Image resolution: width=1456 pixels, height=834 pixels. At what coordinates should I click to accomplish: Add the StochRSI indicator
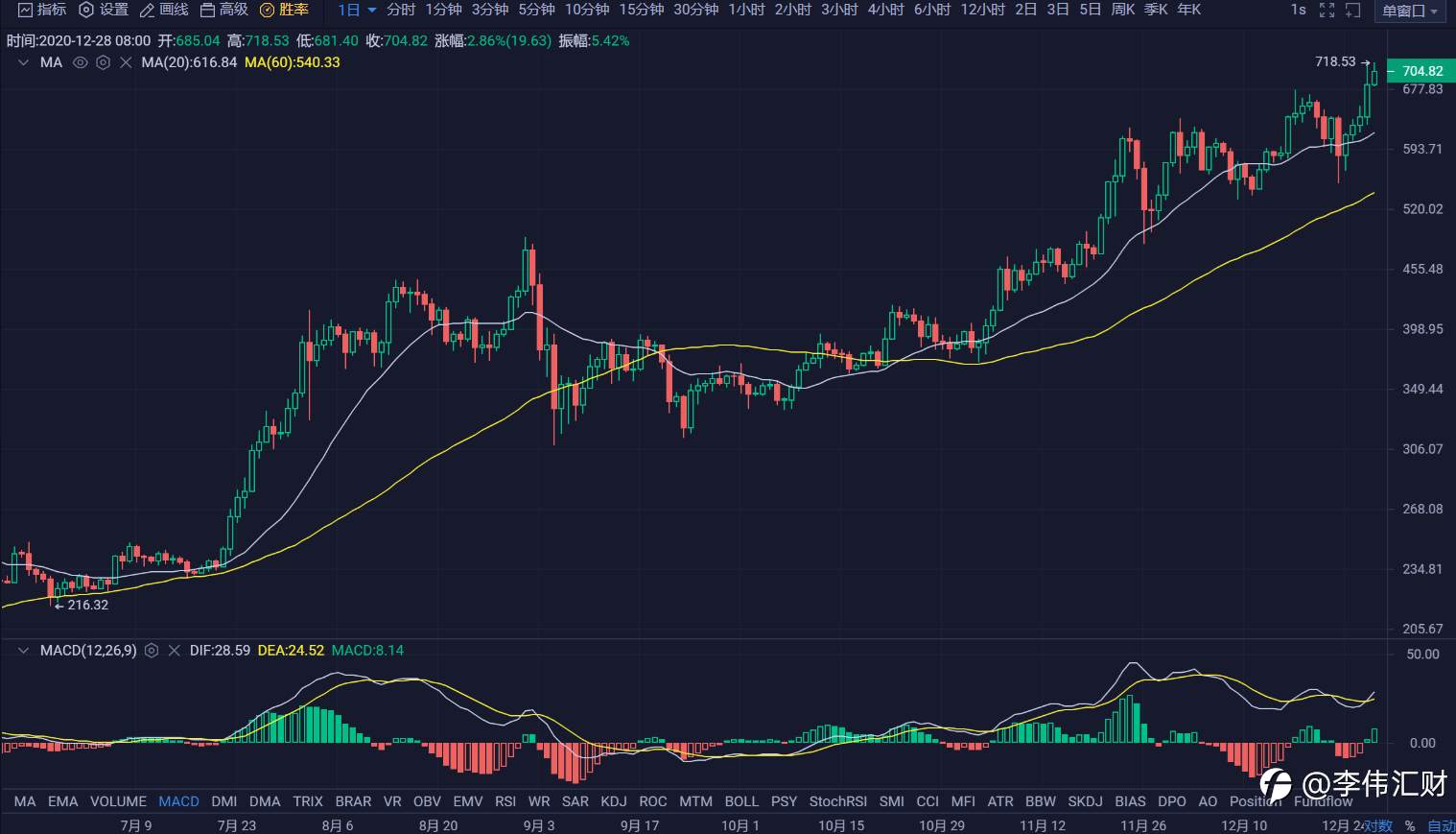838,801
